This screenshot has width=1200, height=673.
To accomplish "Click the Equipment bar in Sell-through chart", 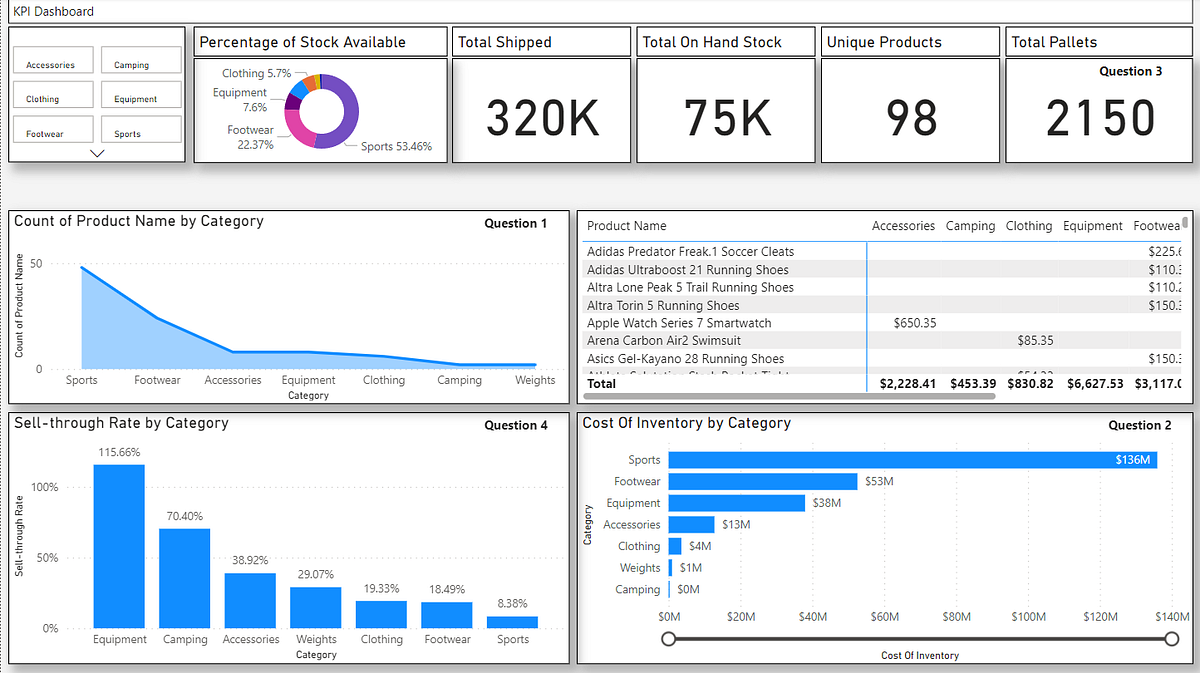I will pyautogui.click(x=119, y=545).
